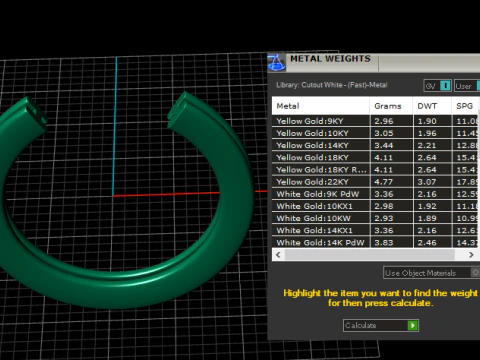This screenshot has width=480, height=360.
Task: Toggle Use Object Materials option
Action: tap(431, 273)
